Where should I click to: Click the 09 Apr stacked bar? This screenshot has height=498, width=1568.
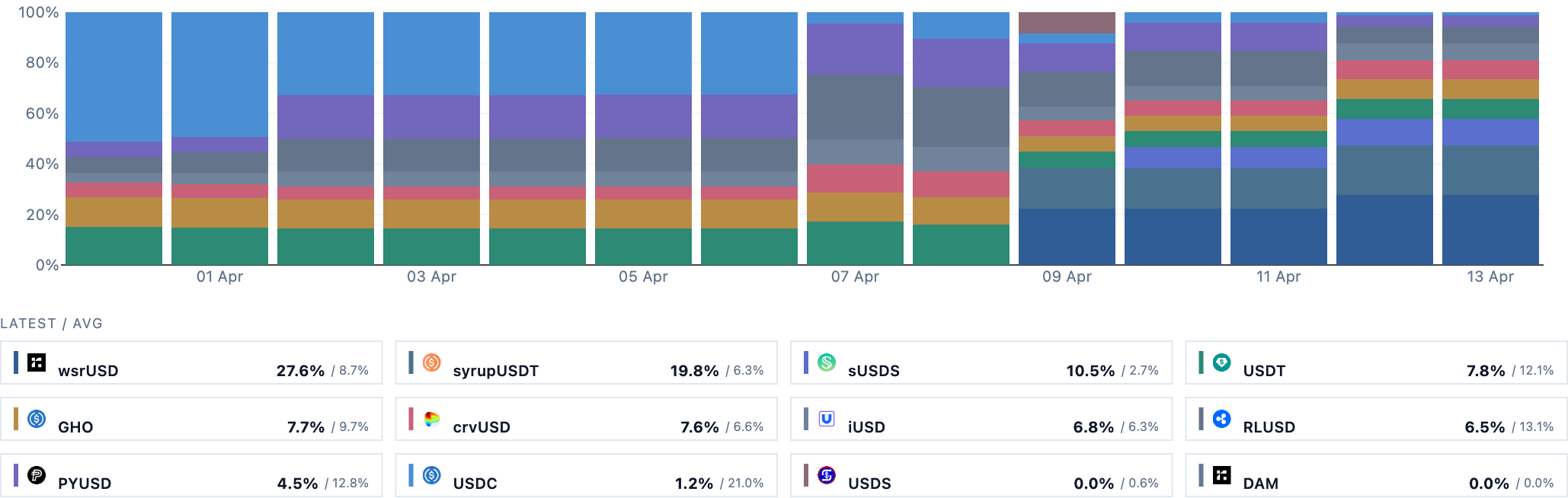[1067, 139]
